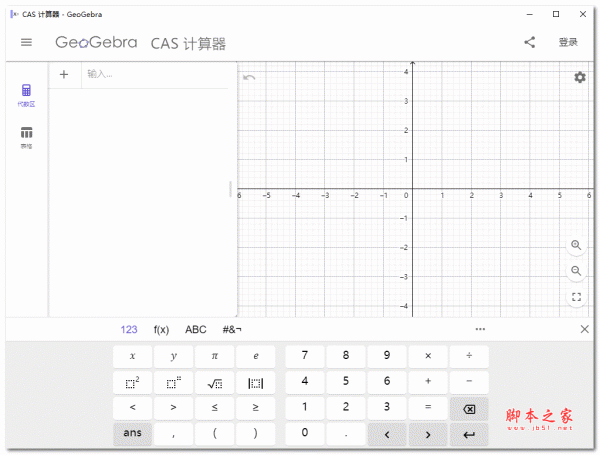Tap the number 9 key

pyautogui.click(x=387, y=356)
